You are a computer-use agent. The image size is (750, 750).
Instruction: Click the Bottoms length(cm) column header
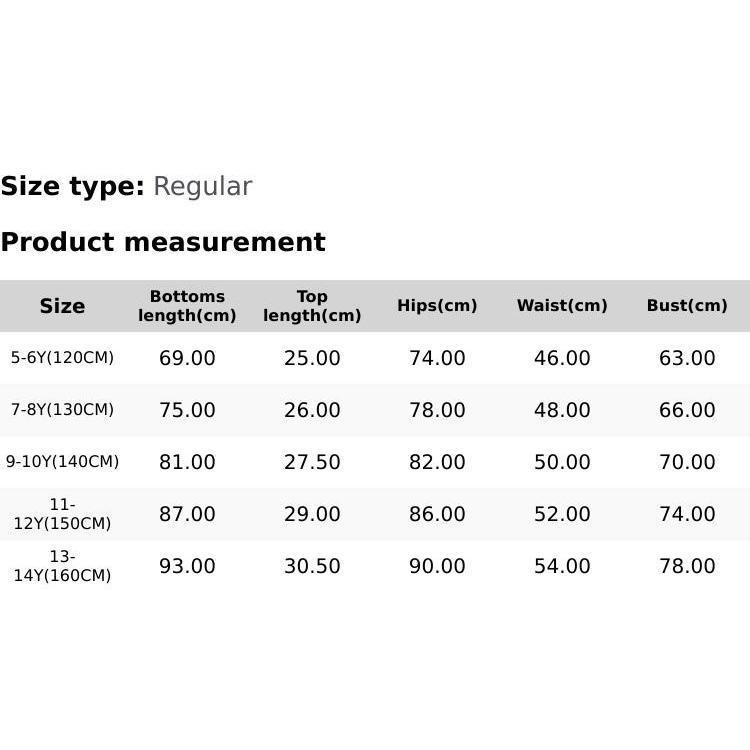click(x=187, y=306)
